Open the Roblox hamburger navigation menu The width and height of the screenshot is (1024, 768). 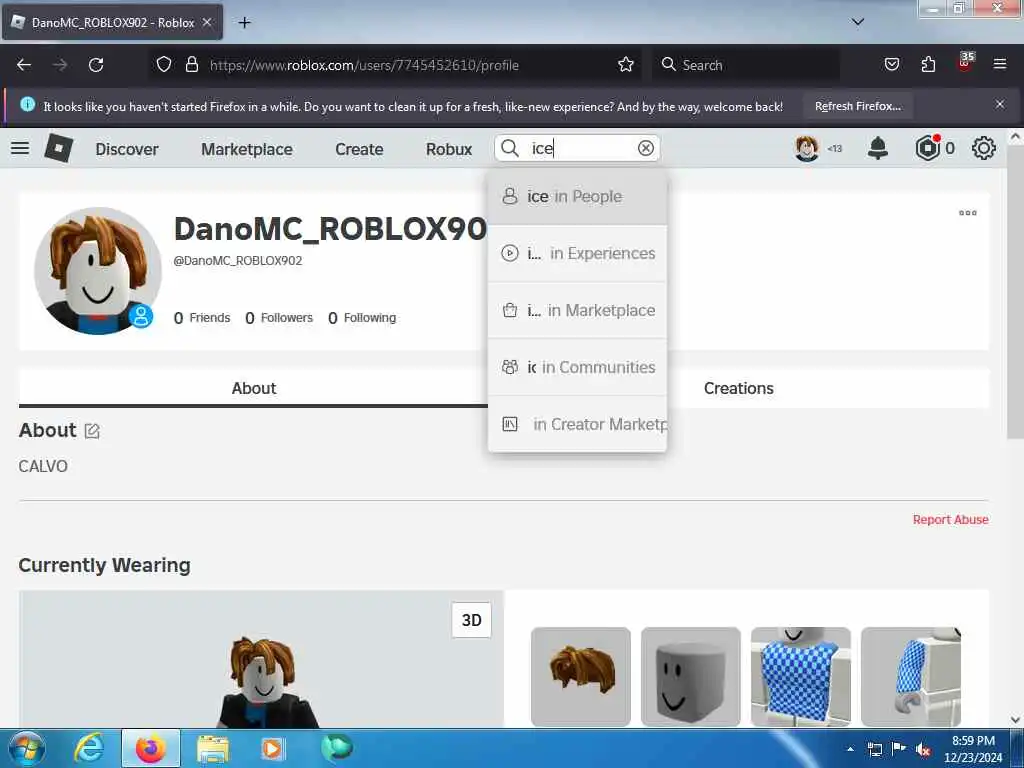[20, 148]
